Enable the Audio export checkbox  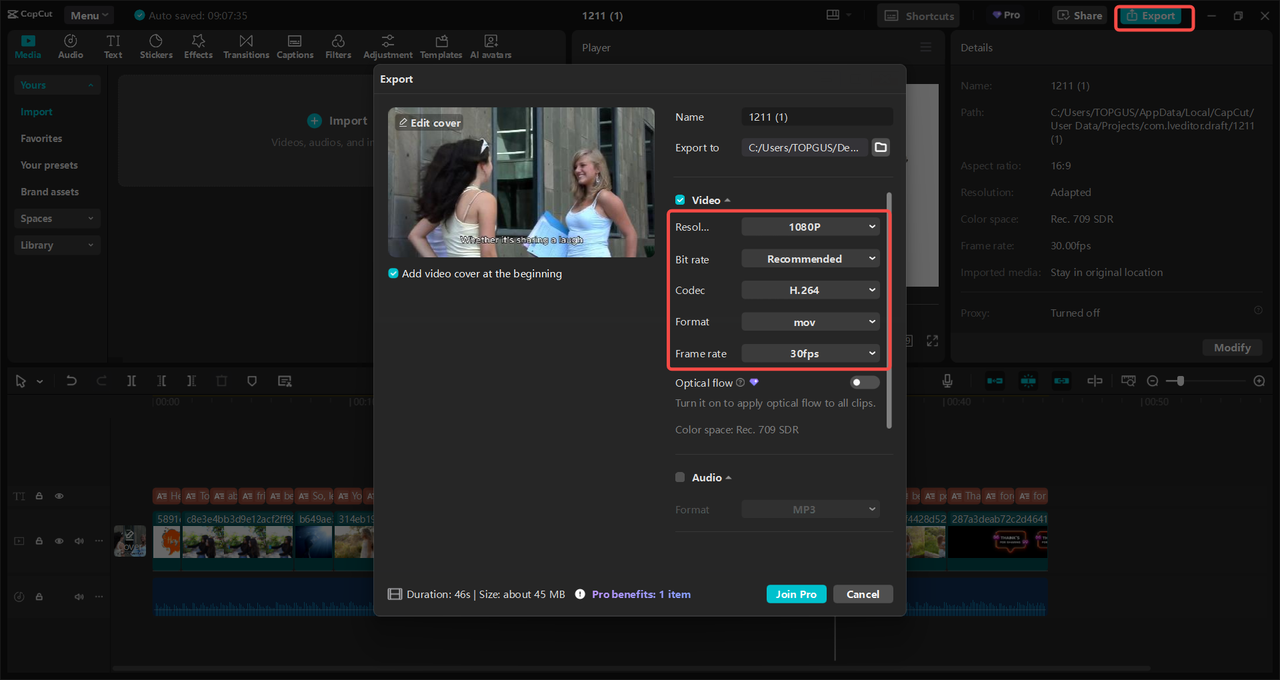point(680,478)
